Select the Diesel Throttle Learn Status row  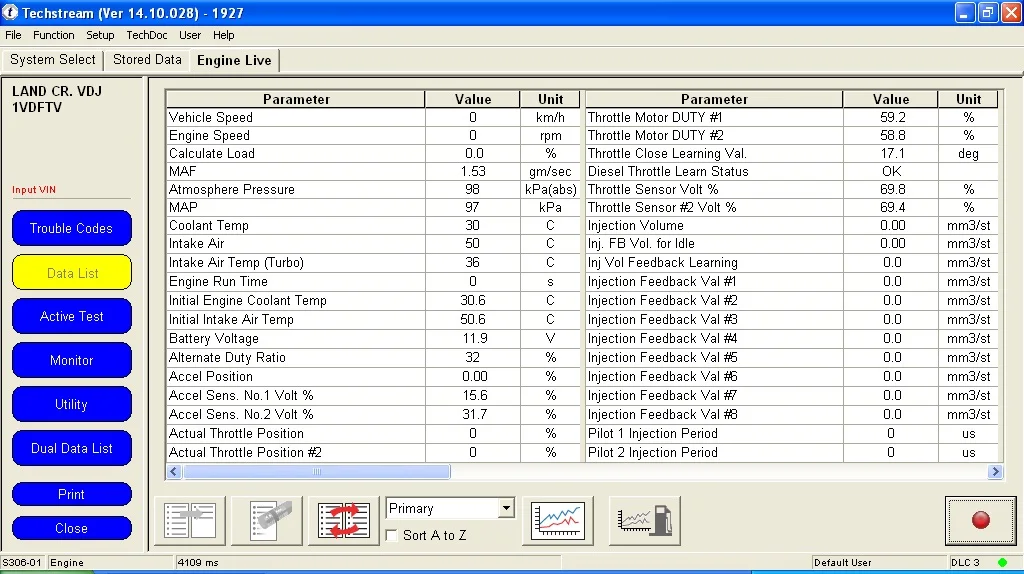pyautogui.click(x=792, y=171)
